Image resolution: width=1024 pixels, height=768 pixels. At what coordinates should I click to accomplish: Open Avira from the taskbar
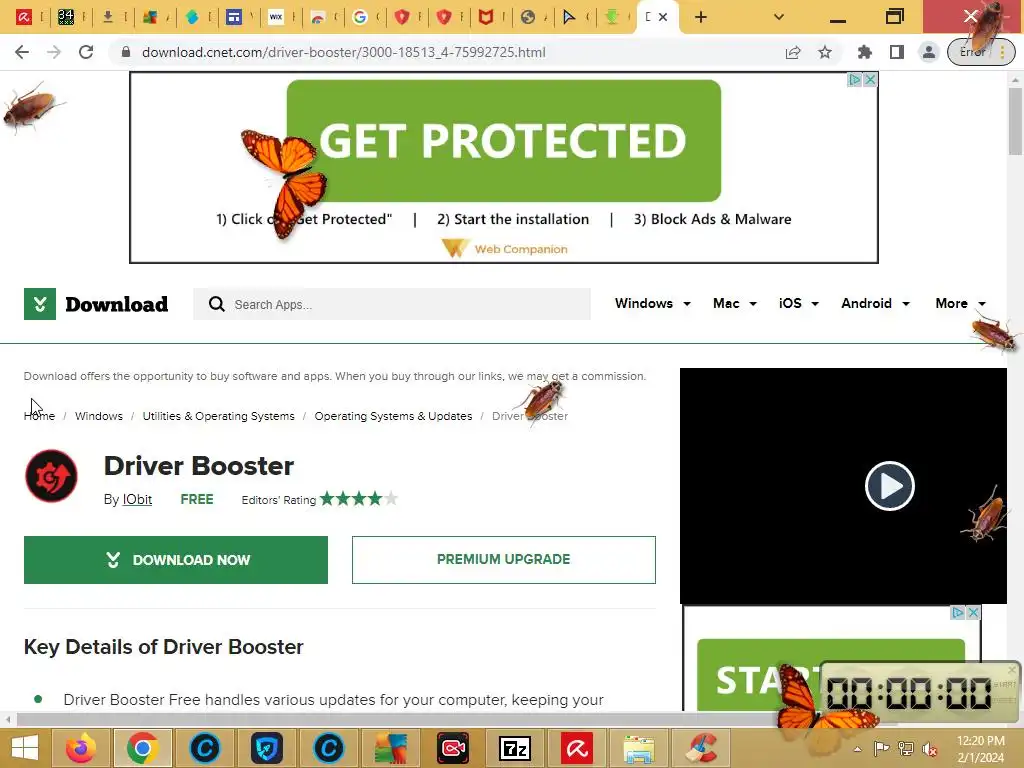[577, 748]
